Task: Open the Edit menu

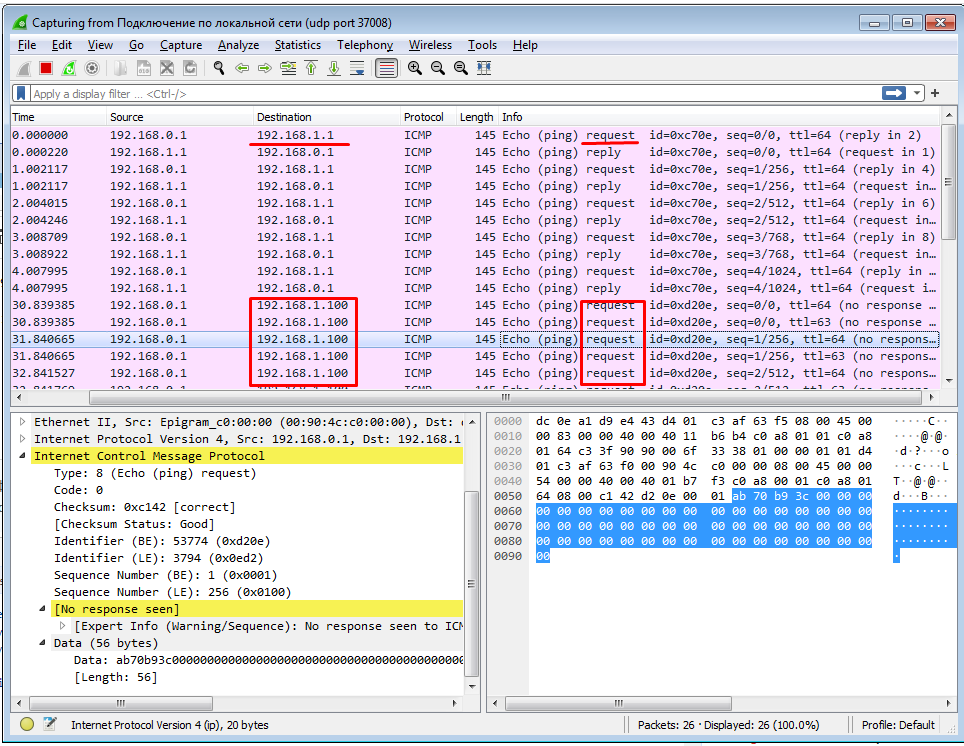Action: [x=61, y=45]
